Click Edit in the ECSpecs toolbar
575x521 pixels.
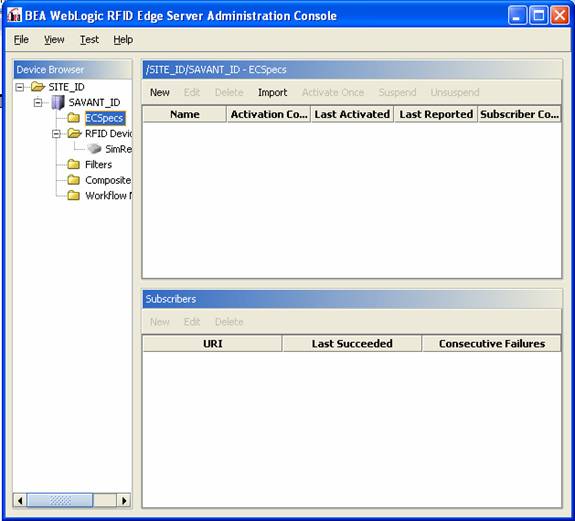(192, 92)
